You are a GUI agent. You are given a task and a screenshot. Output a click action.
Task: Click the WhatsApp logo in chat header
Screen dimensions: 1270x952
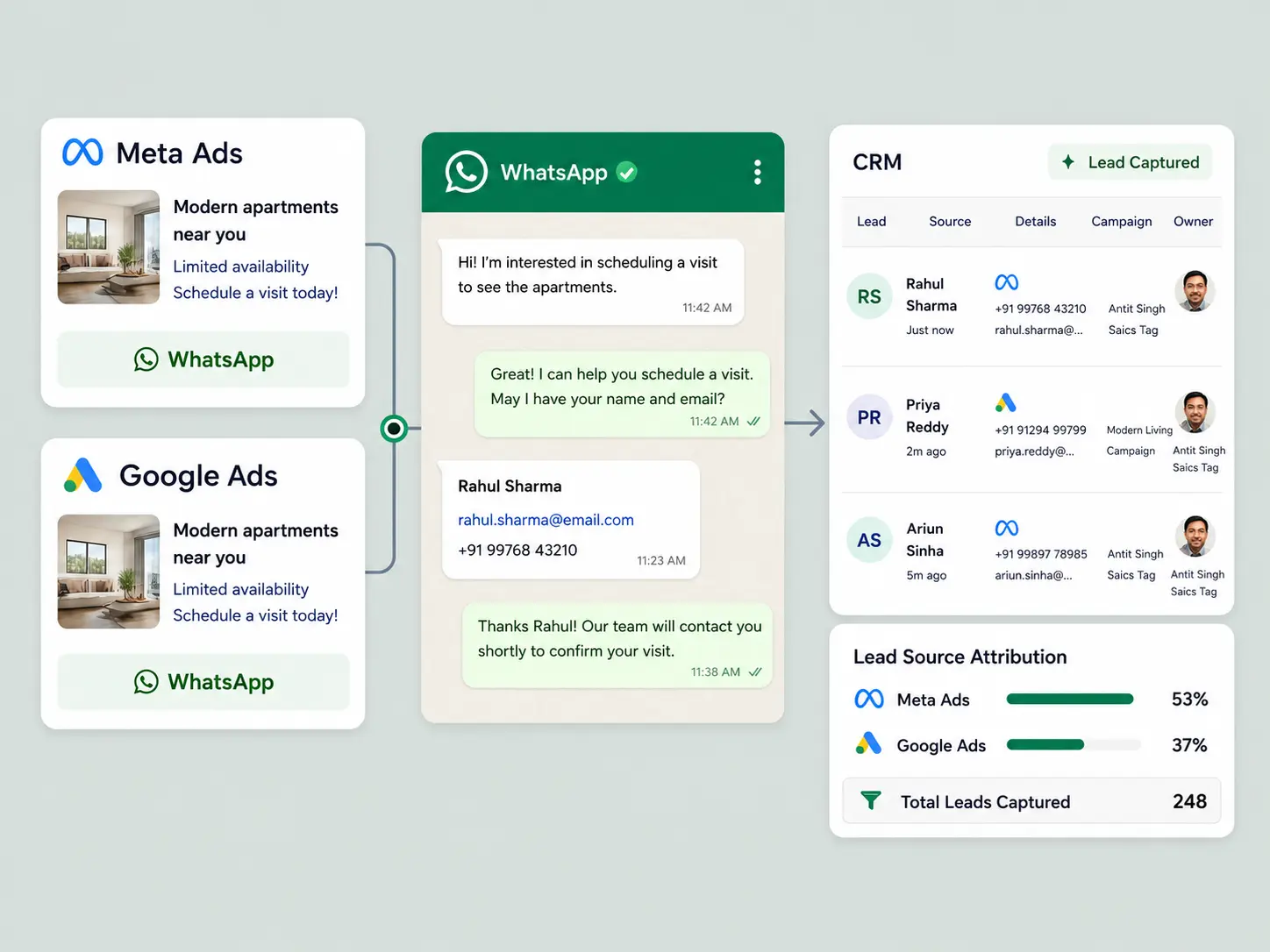[466, 172]
